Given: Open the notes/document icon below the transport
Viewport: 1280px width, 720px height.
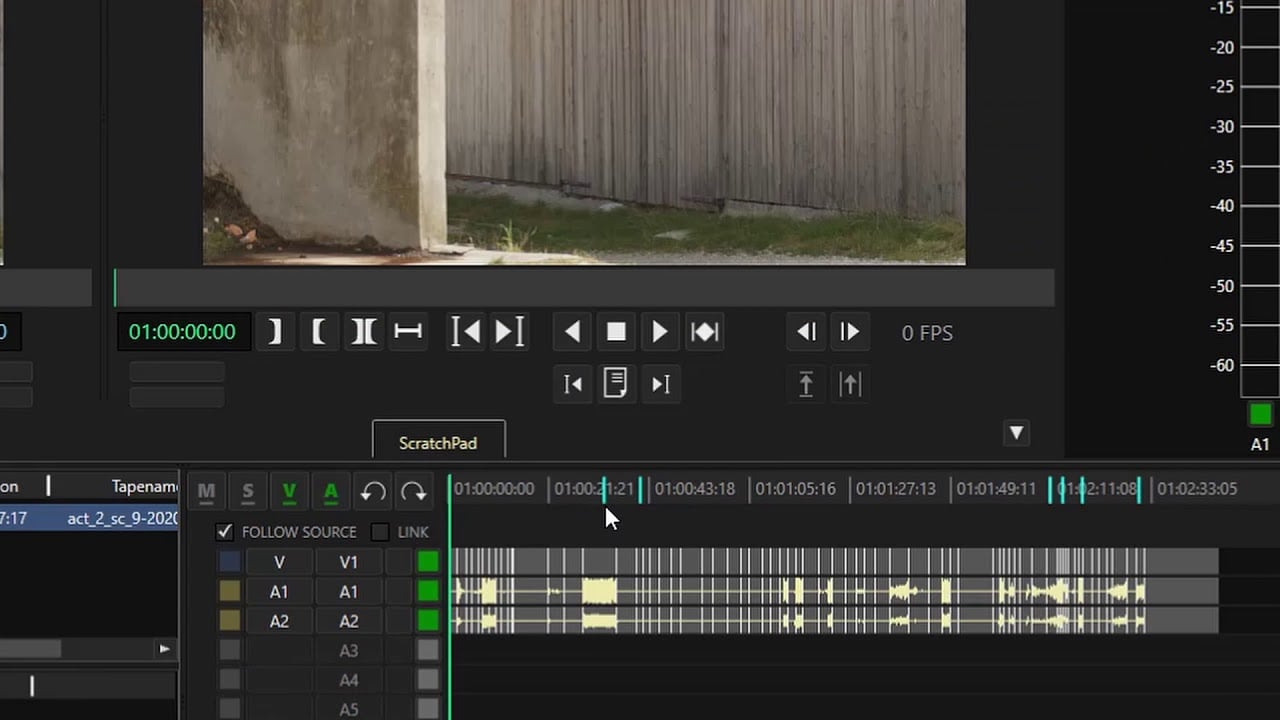Looking at the screenshot, I should (616, 384).
